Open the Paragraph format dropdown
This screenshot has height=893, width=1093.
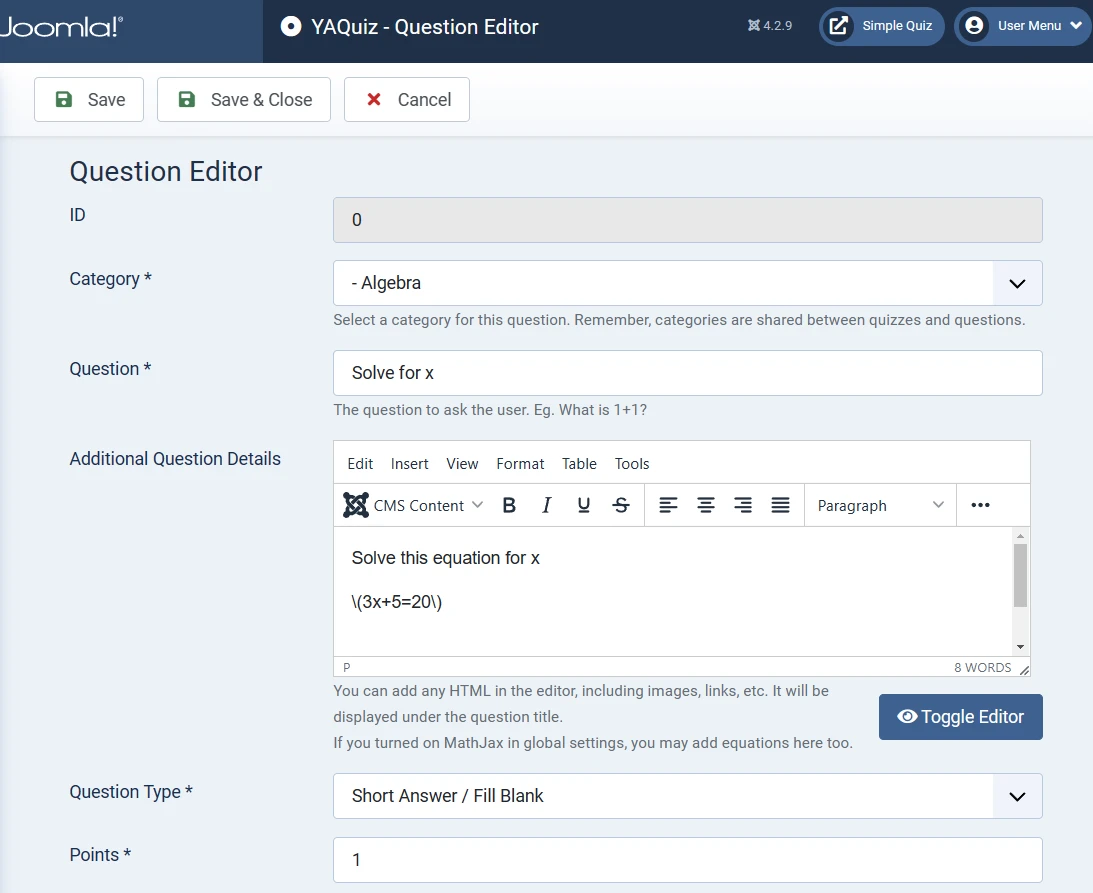coord(880,506)
